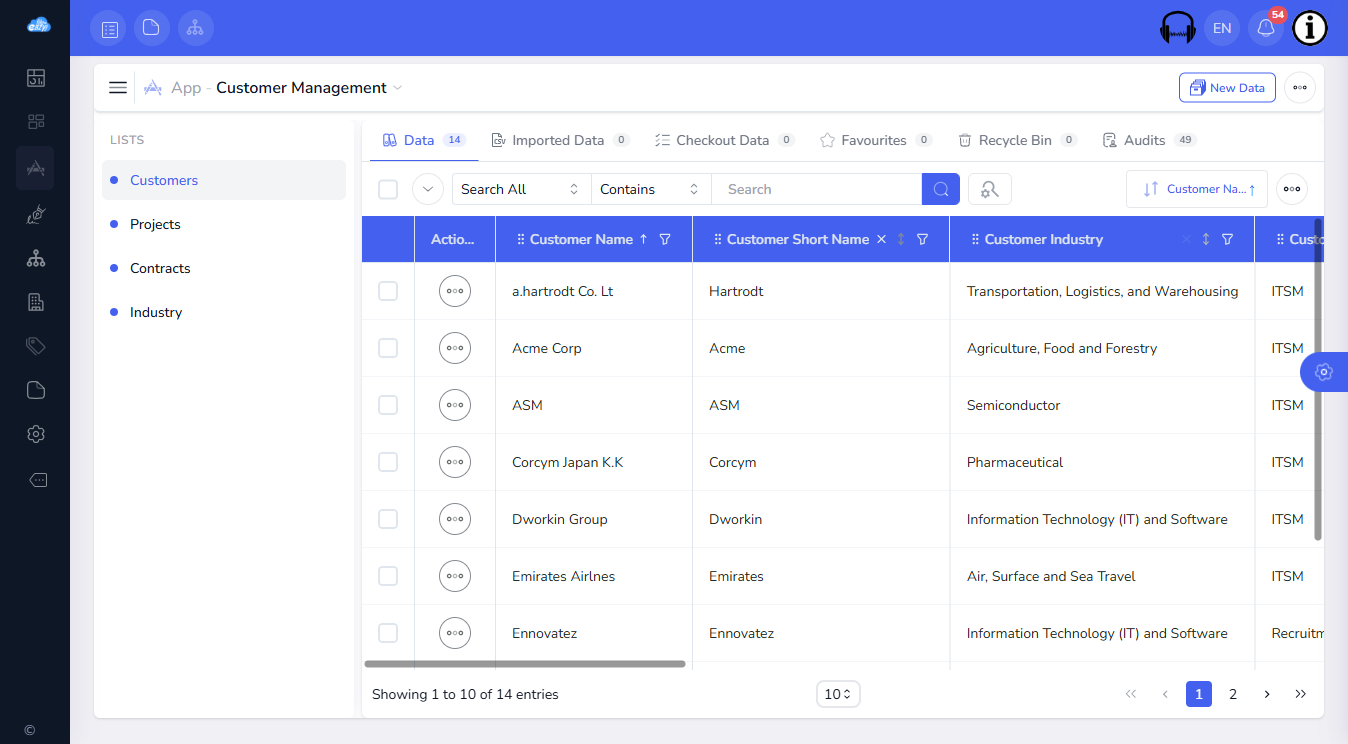
Task: Open actions menu for ASM row
Action: pyautogui.click(x=455, y=405)
